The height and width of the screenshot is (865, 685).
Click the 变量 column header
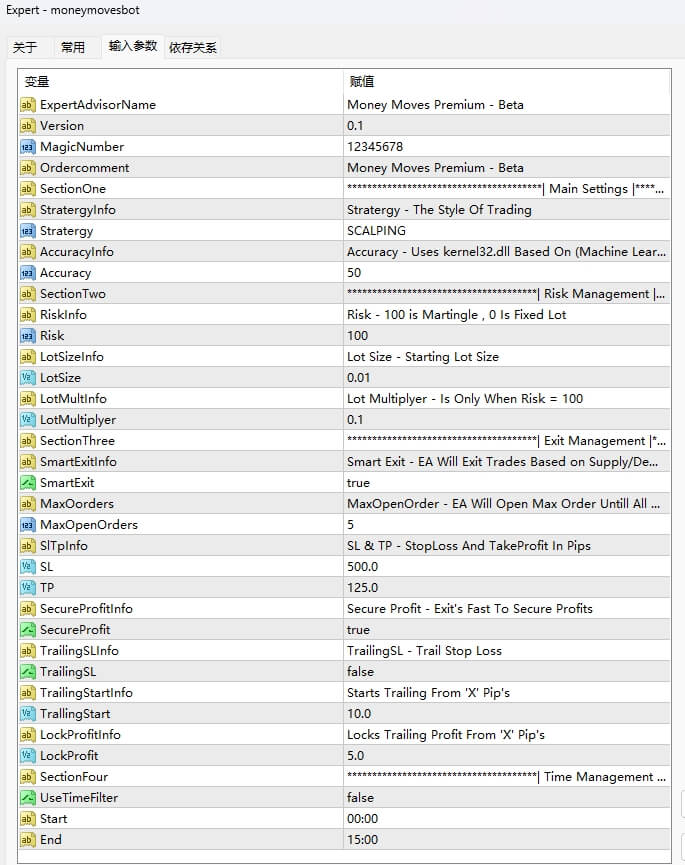[x=37, y=82]
